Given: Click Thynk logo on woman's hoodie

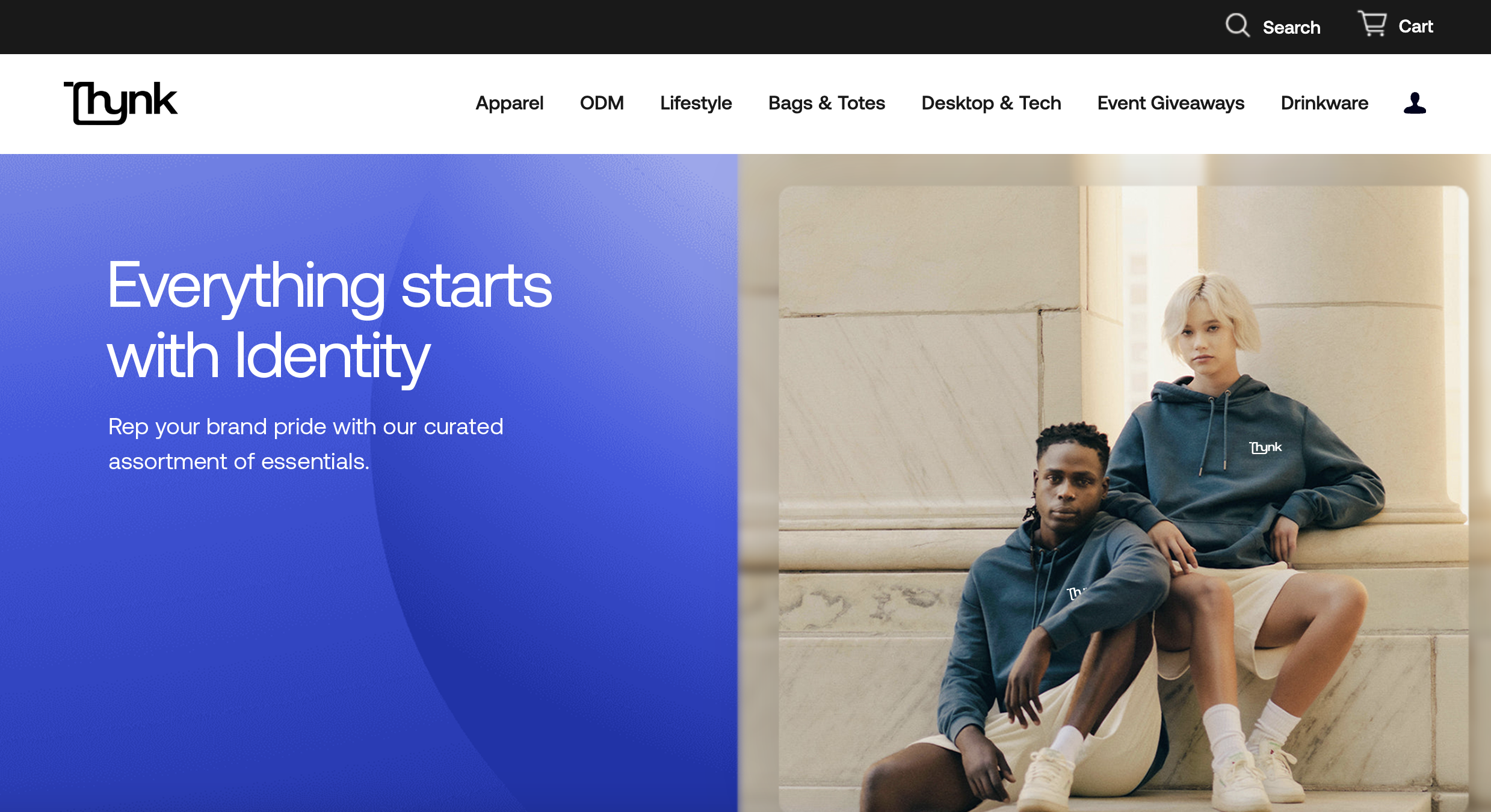Looking at the screenshot, I should click(1265, 448).
